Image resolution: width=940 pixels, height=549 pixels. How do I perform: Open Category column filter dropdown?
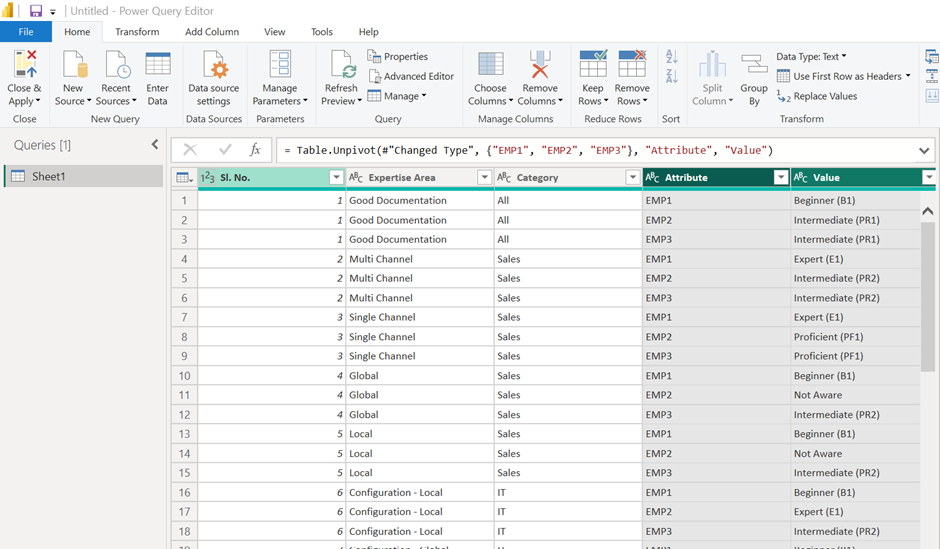[632, 177]
